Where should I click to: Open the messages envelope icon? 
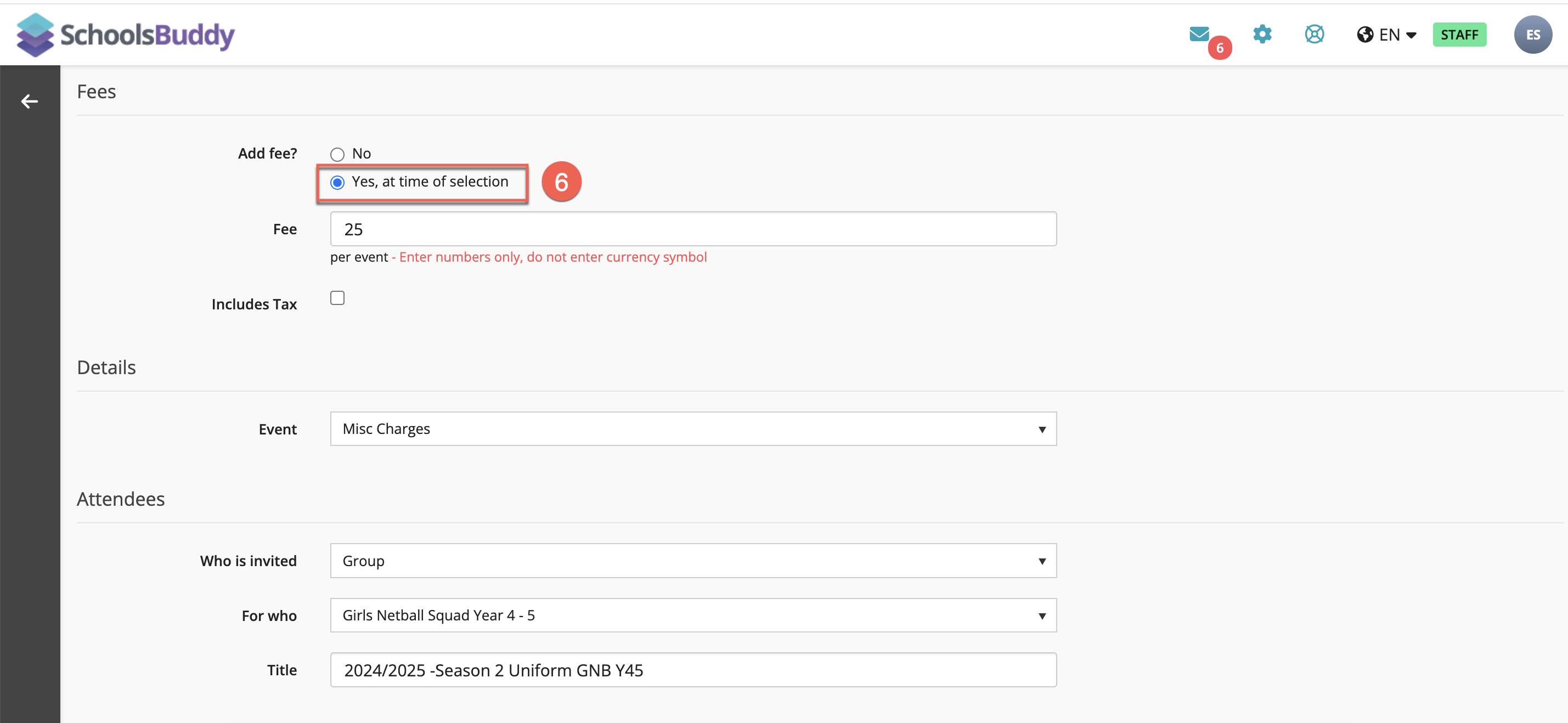coord(1199,34)
